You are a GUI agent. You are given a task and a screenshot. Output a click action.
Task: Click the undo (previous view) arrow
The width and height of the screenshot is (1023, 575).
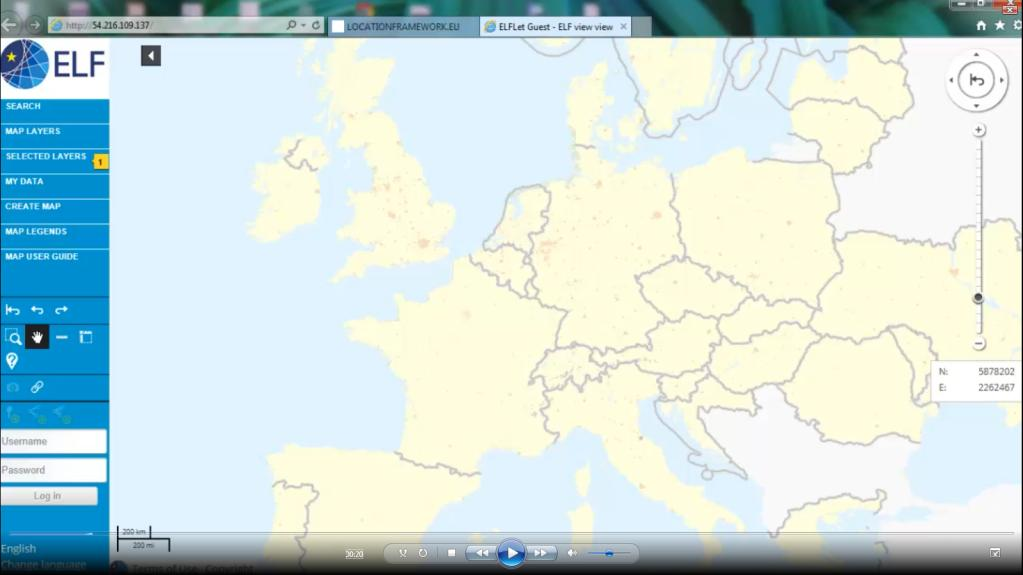37,310
